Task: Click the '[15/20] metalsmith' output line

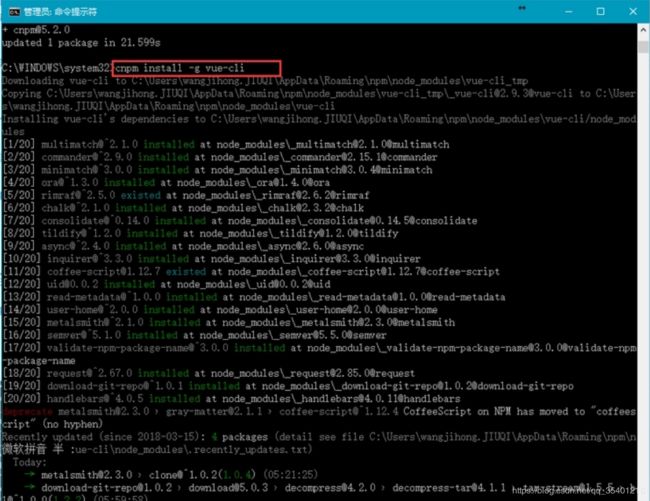Action: [x=229, y=322]
